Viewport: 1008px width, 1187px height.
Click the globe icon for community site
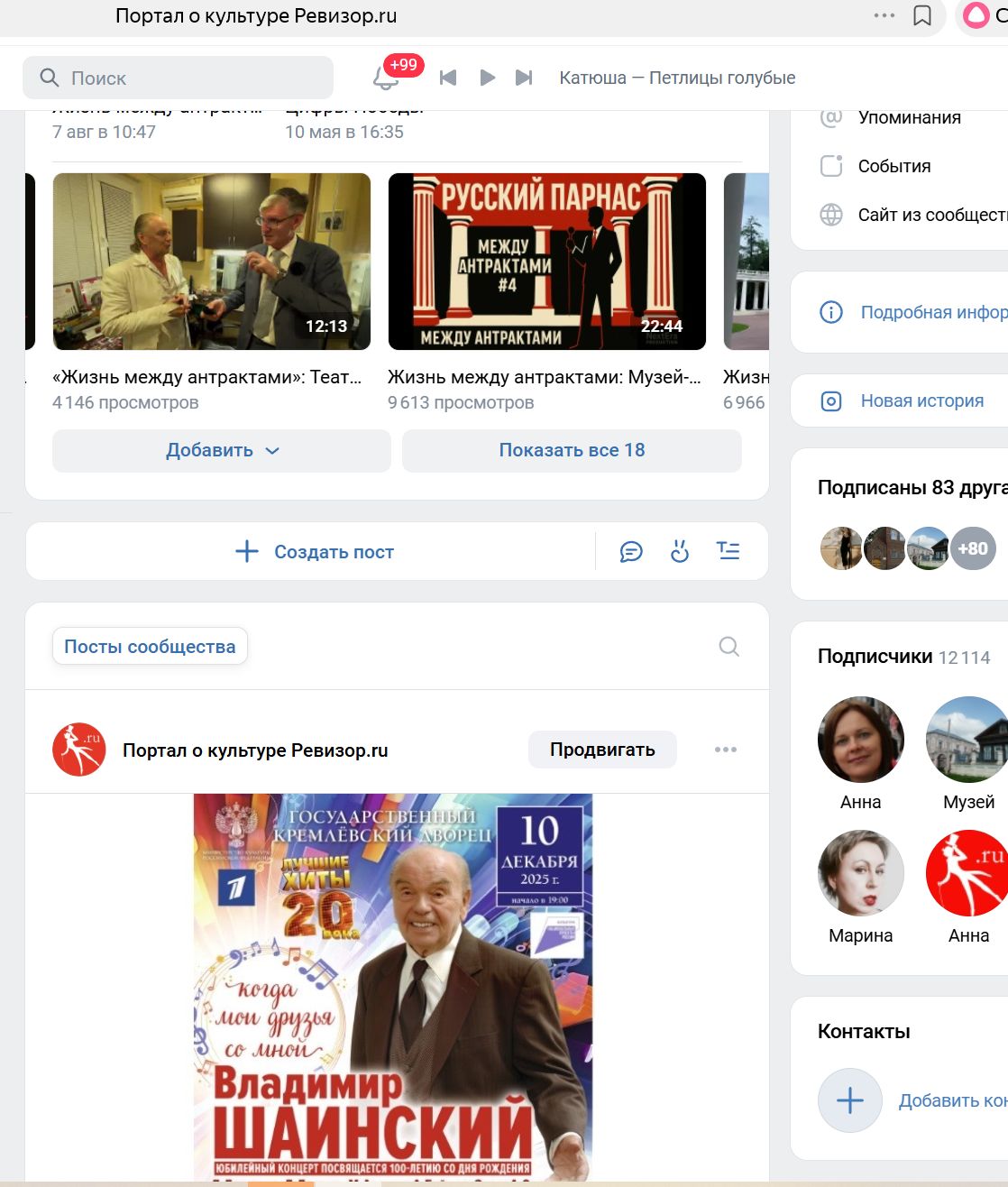tap(831, 215)
